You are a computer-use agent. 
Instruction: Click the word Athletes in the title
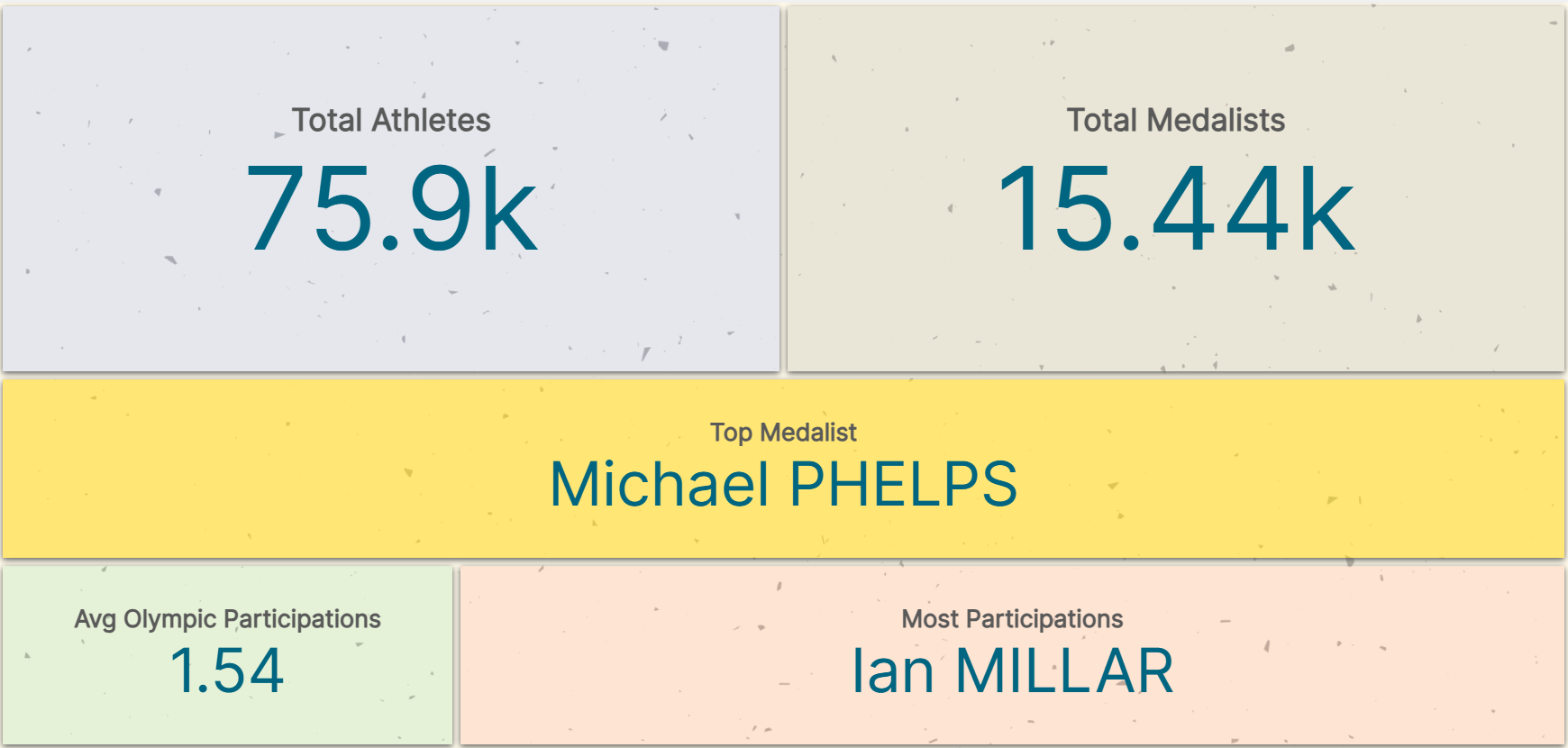[431, 120]
